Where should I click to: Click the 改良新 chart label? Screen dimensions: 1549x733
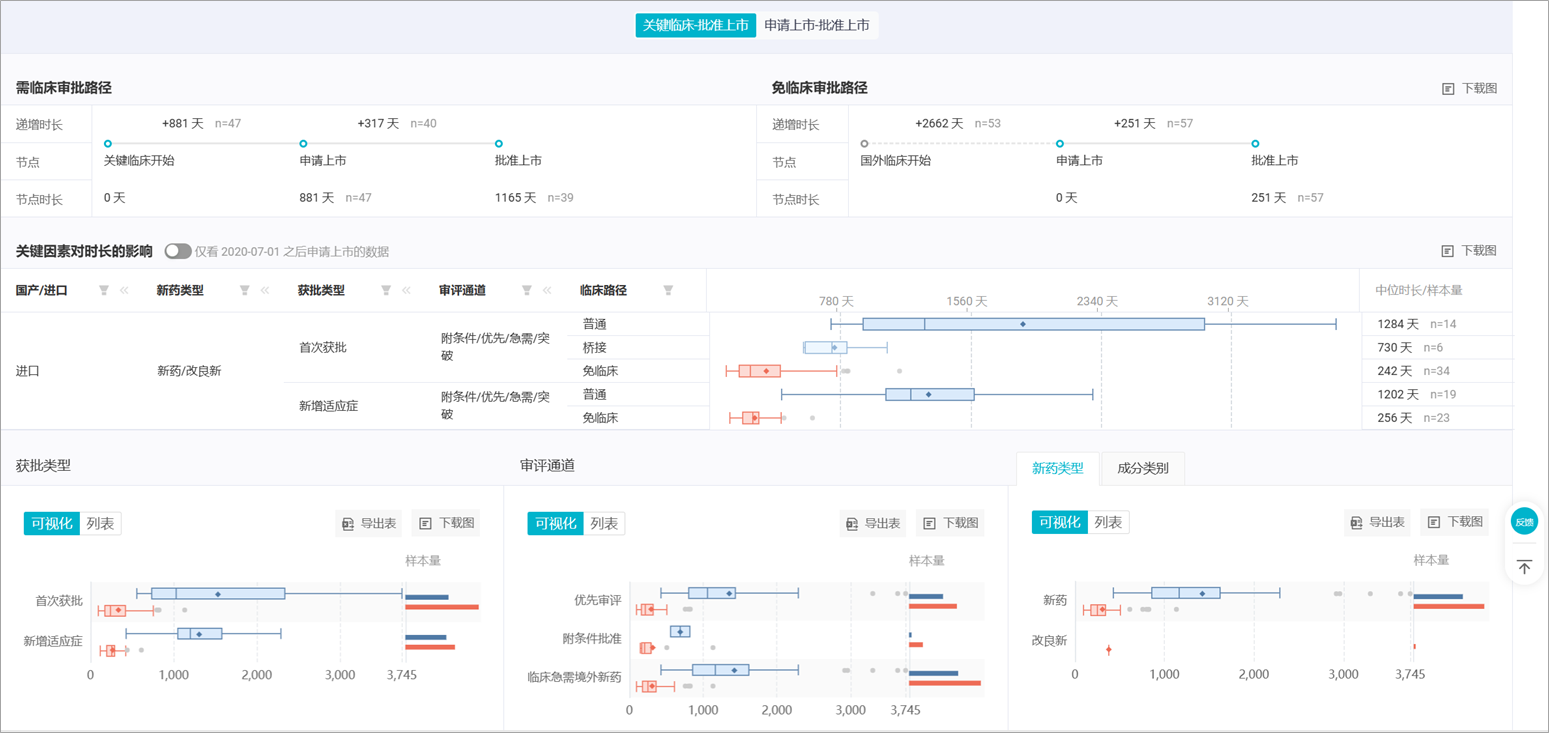(1049, 640)
